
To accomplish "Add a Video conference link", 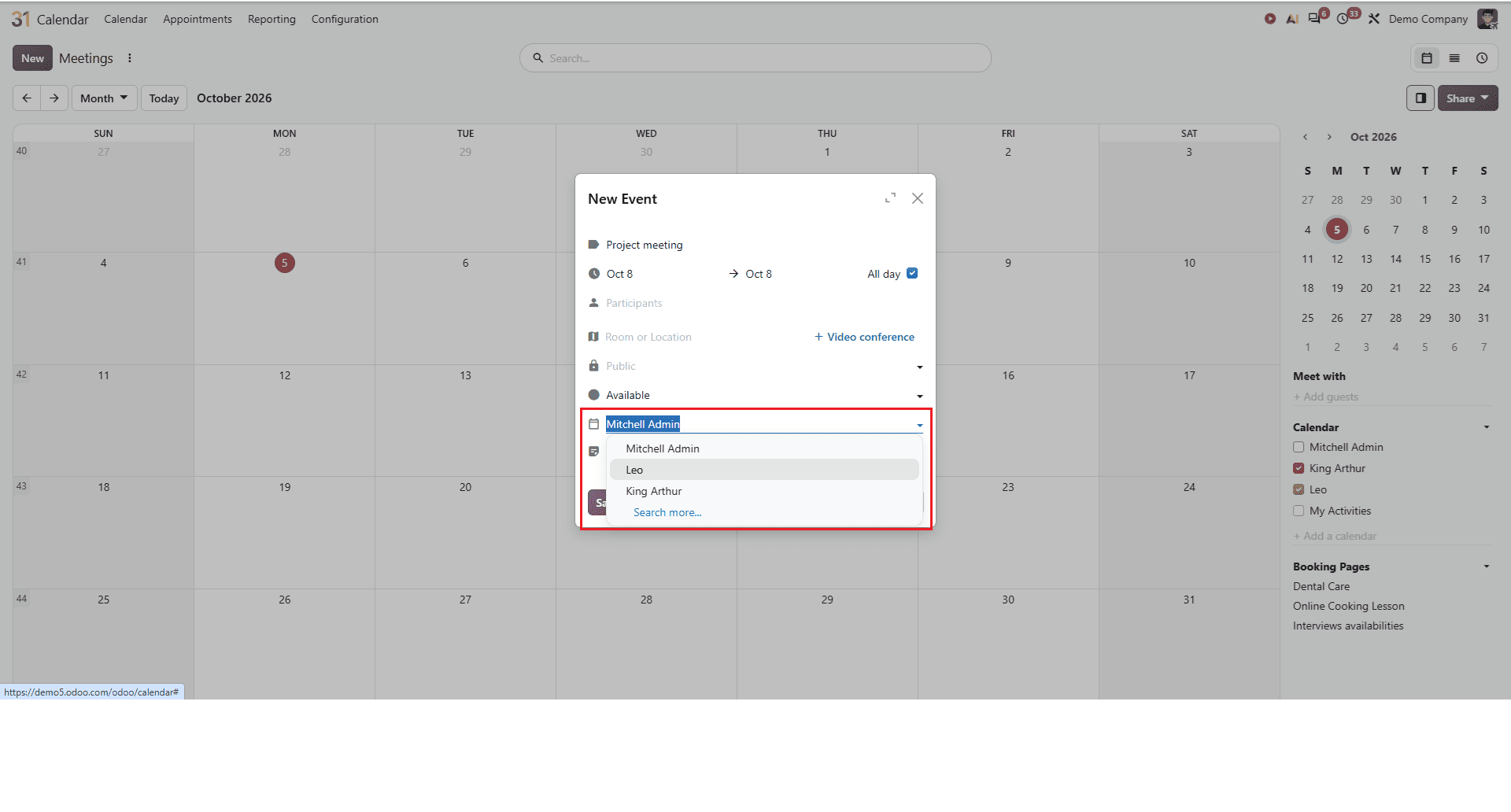I will coord(864,337).
